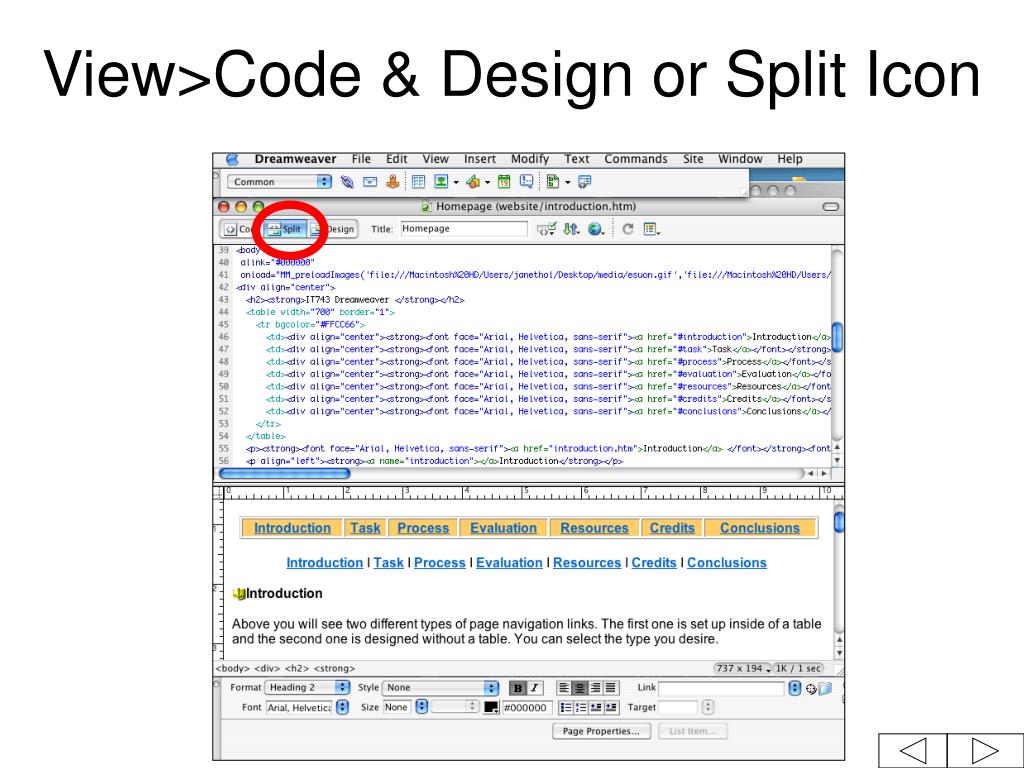The width and height of the screenshot is (1024, 768).
Task: Open the Common insert category dropdown
Action: [x=280, y=182]
